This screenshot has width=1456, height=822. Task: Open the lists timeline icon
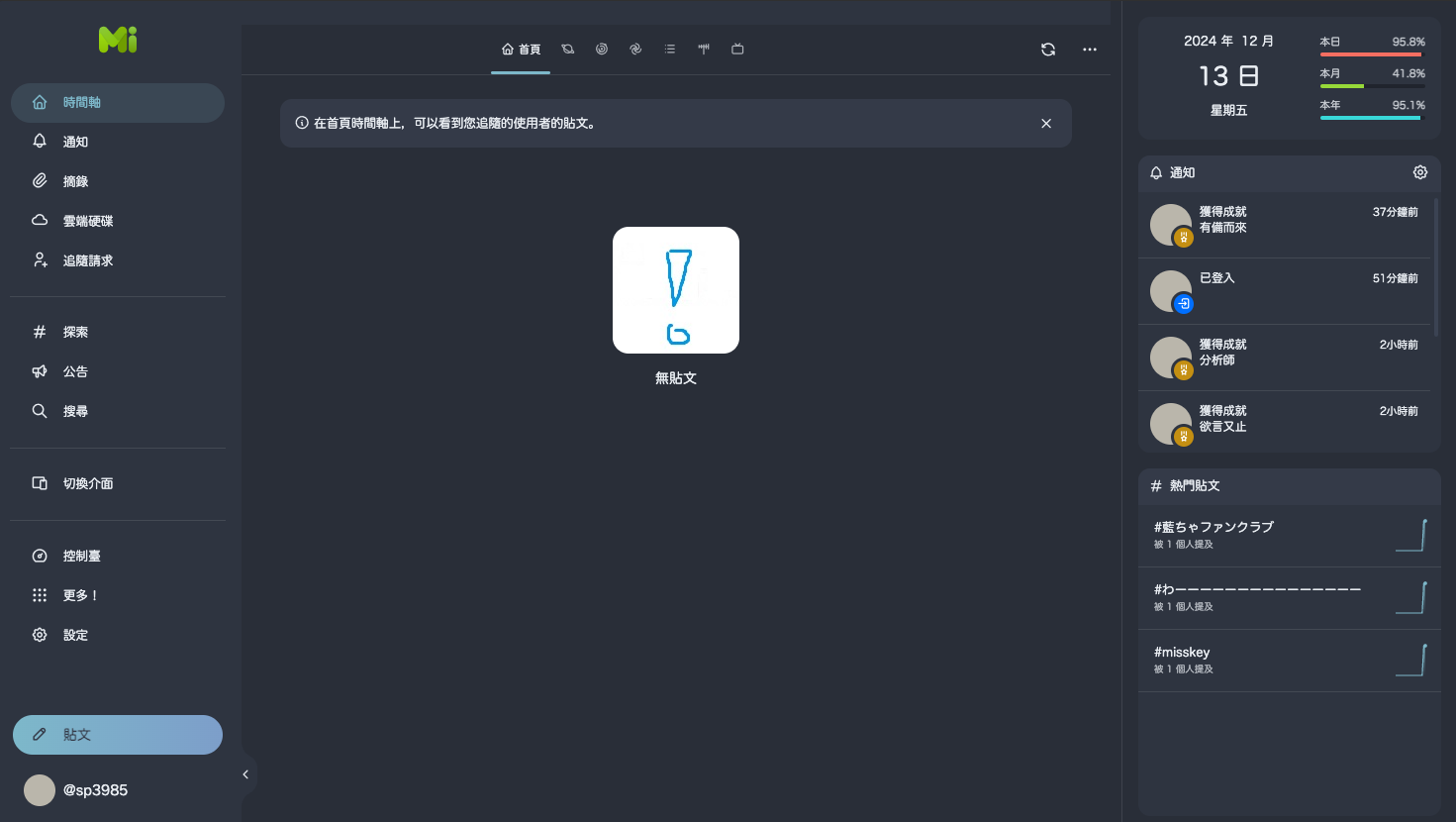[x=670, y=49]
